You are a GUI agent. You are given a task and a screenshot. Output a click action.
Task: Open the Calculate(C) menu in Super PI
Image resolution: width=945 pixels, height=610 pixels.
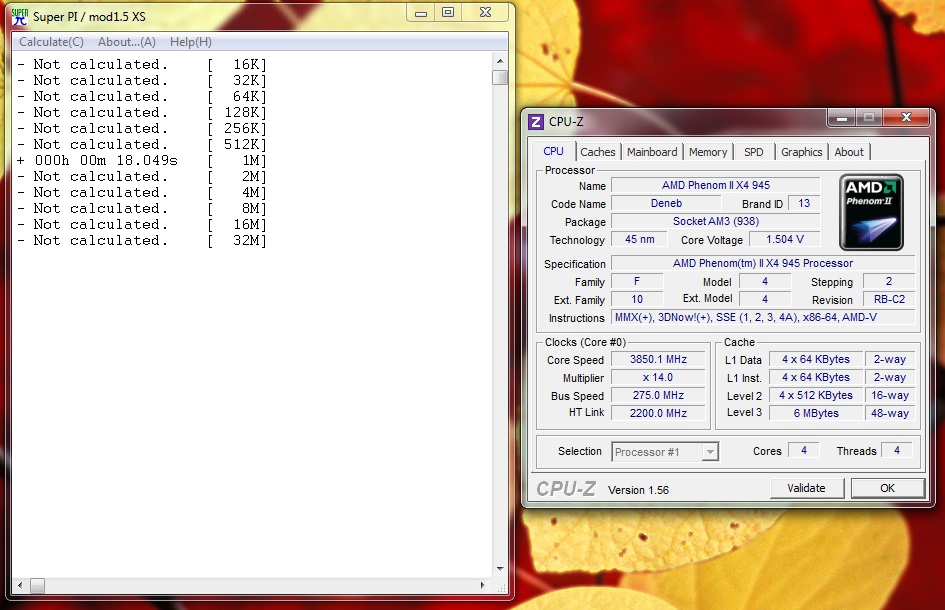pyautogui.click(x=51, y=42)
